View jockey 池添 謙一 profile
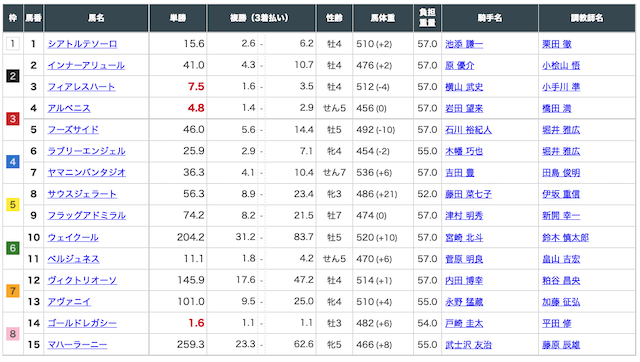640x362 pixels. point(464,44)
